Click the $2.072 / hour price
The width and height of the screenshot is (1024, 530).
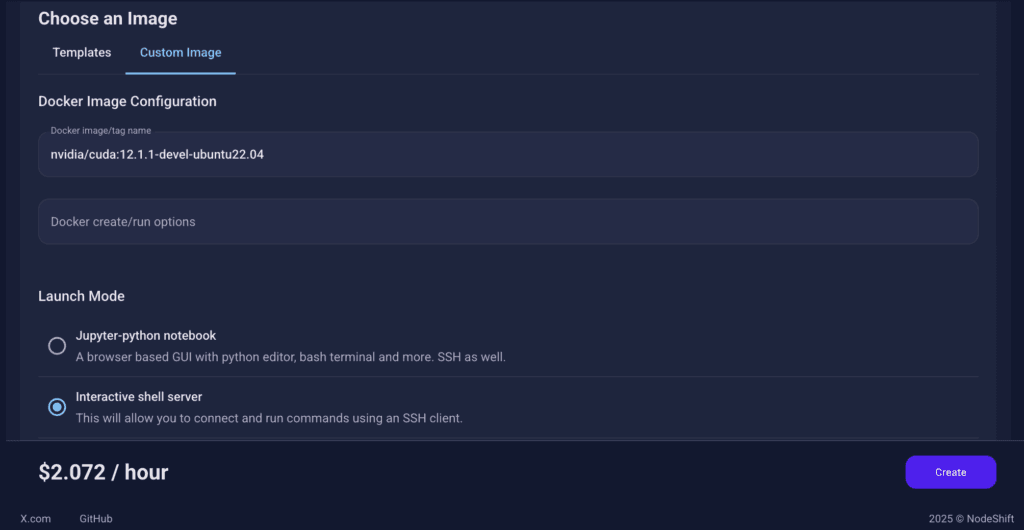[x=103, y=472]
